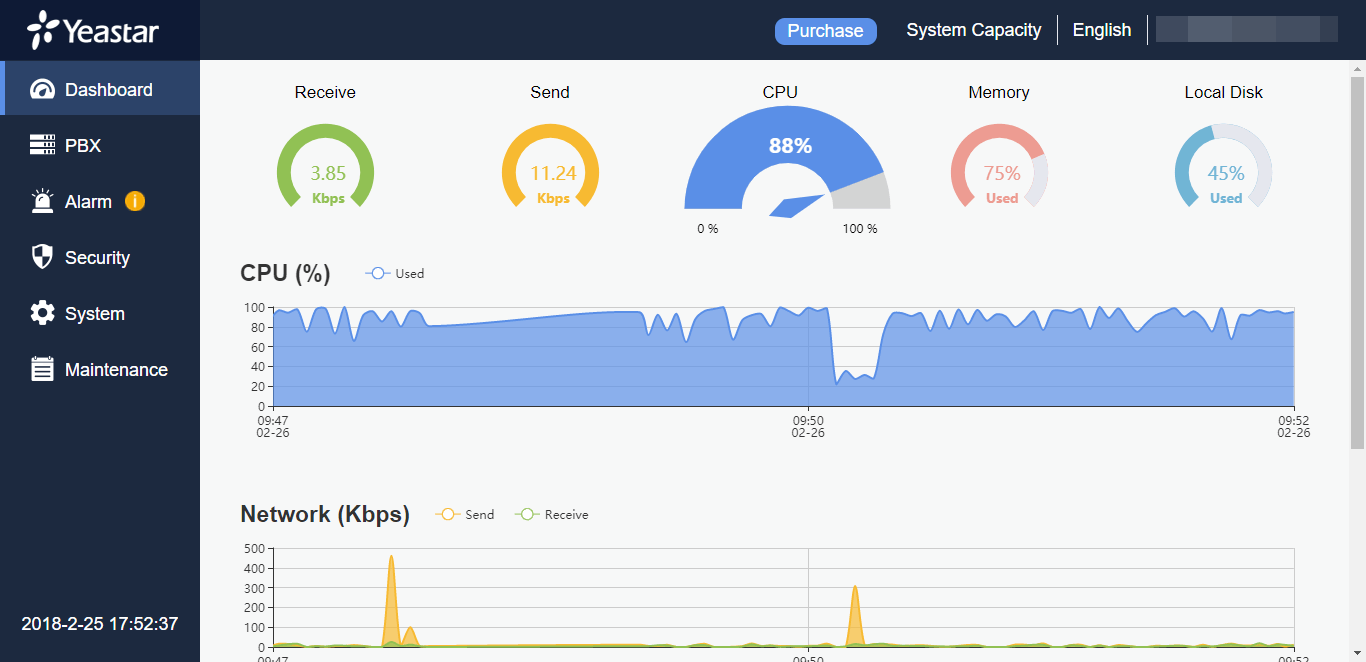Open System Capacity link
The height and width of the screenshot is (662, 1366).
974,30
